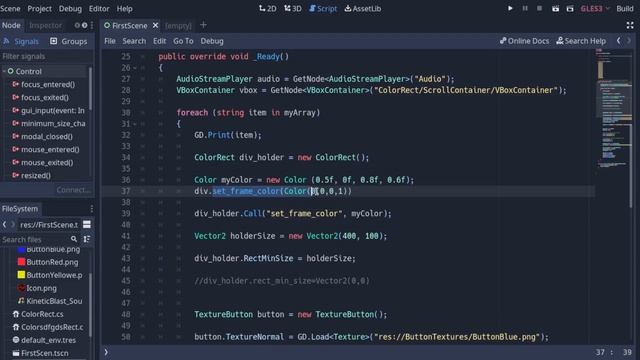
Task: Toggle FileSystem split mode icon
Action: tap(87, 224)
